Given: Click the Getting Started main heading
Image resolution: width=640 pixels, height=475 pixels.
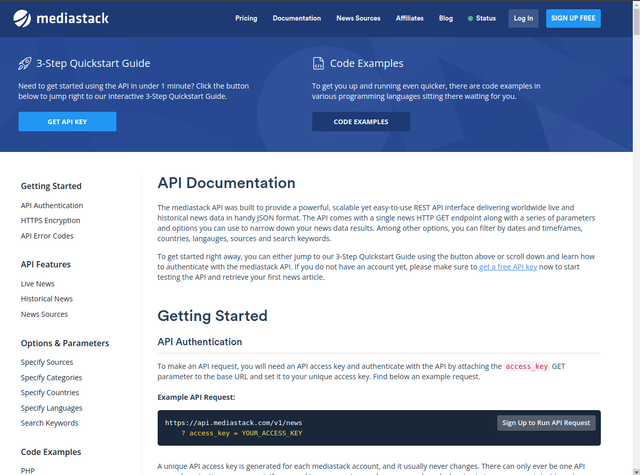Looking at the screenshot, I should [212, 316].
